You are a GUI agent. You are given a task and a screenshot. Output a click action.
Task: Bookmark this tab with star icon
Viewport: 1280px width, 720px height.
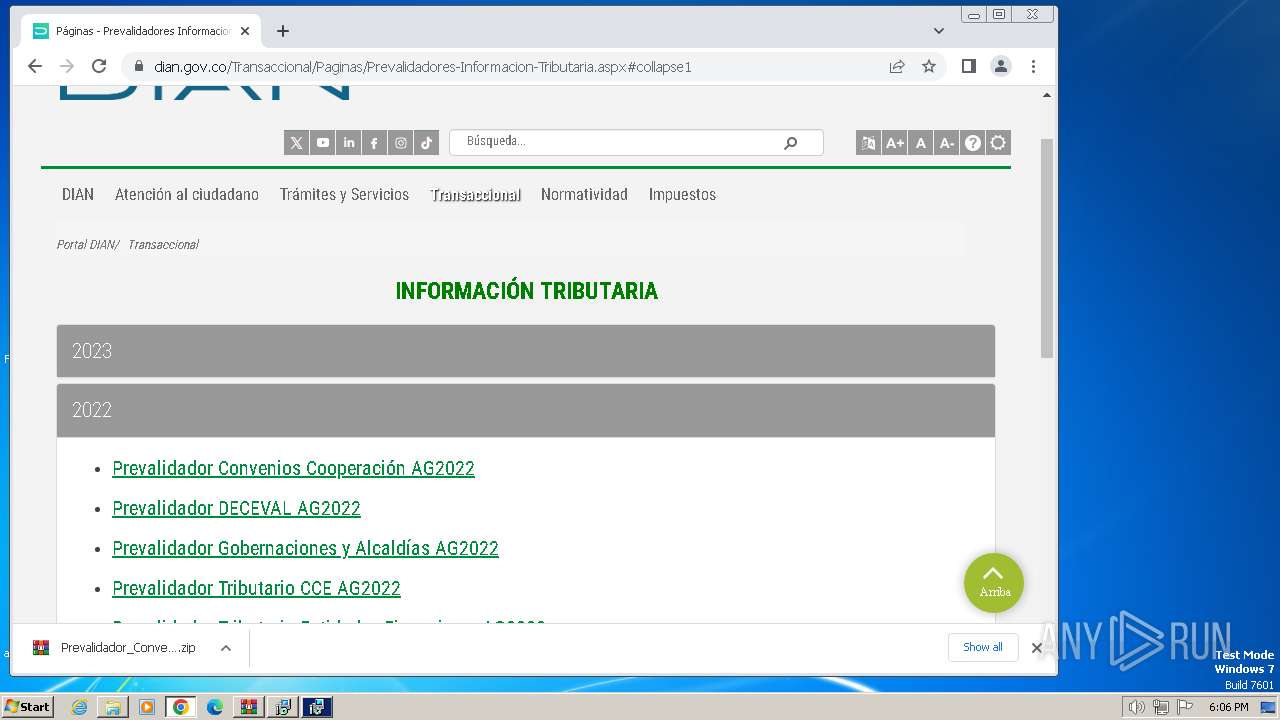929,66
